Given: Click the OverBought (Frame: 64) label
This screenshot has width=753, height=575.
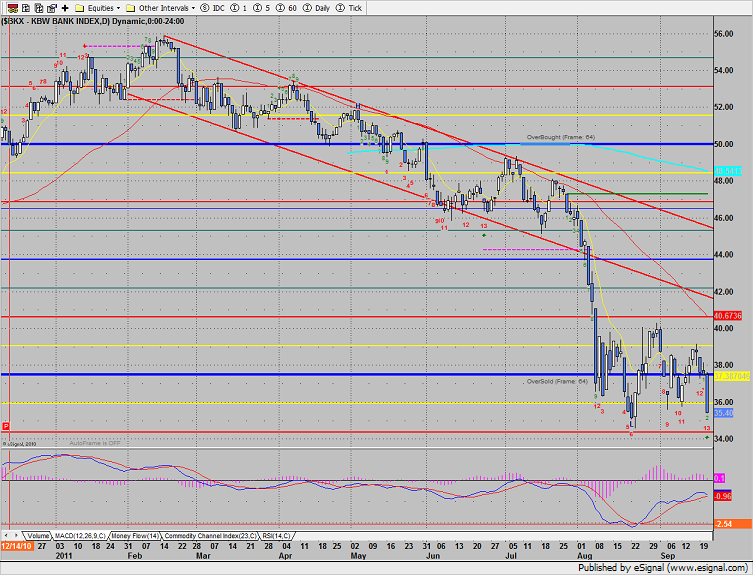Looking at the screenshot, I should pyautogui.click(x=560, y=137).
